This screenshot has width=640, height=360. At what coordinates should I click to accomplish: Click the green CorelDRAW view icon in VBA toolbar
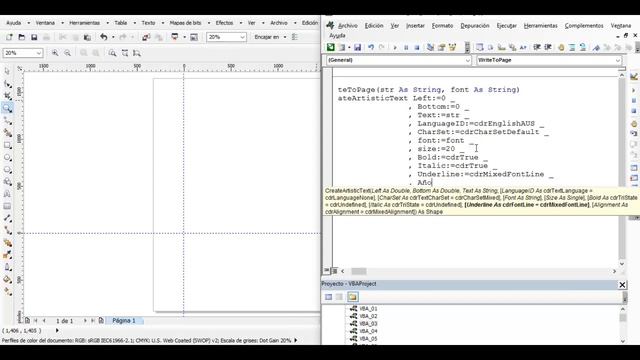pos(331,47)
